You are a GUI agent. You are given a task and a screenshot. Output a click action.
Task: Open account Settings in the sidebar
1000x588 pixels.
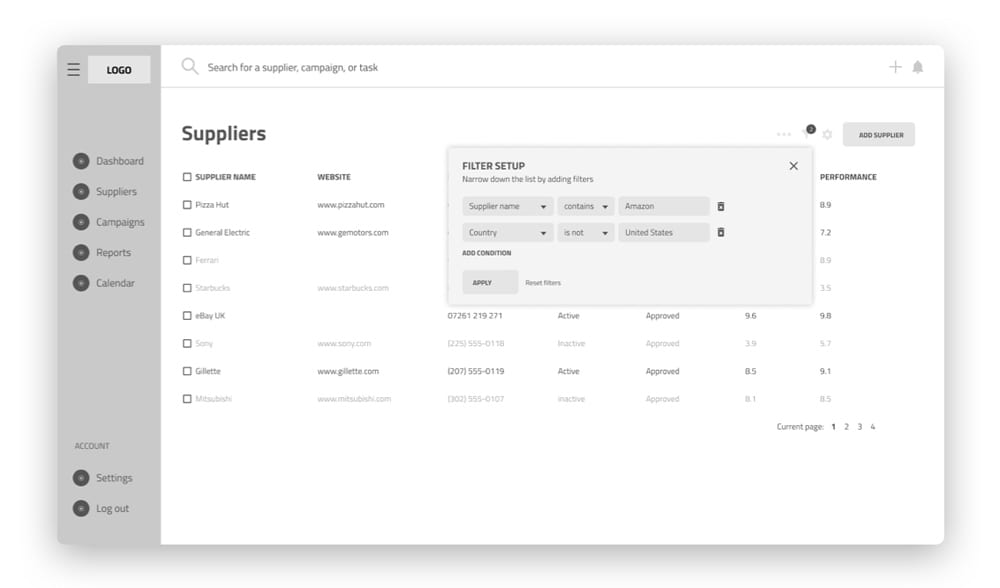114,478
